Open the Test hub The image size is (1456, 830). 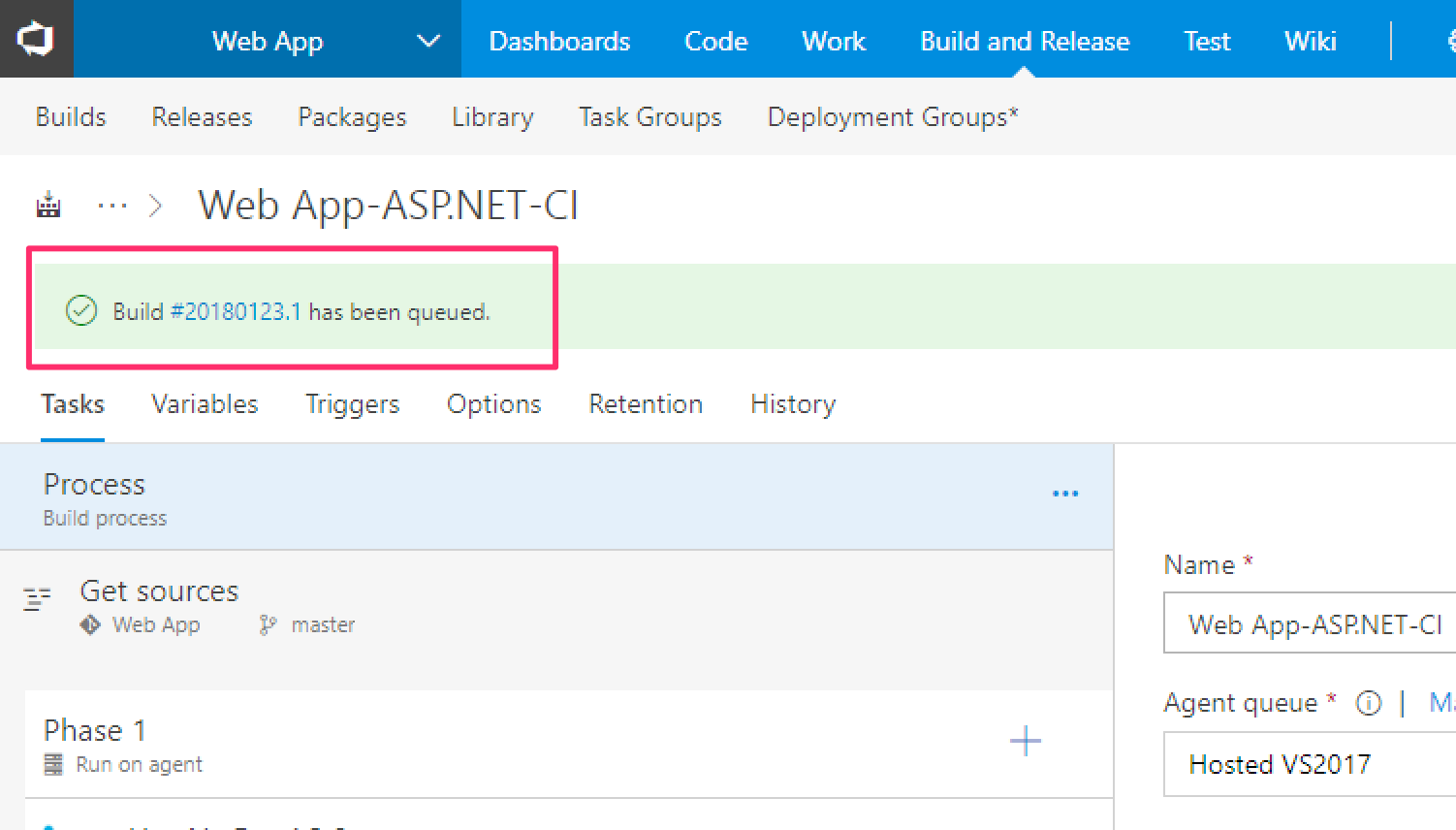tap(1206, 41)
